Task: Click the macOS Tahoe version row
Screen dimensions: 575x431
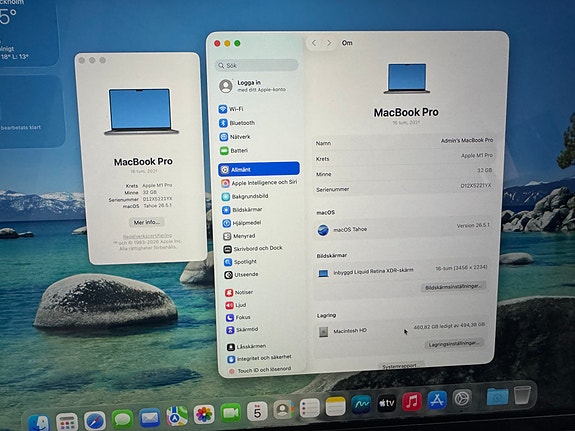Action: click(403, 228)
